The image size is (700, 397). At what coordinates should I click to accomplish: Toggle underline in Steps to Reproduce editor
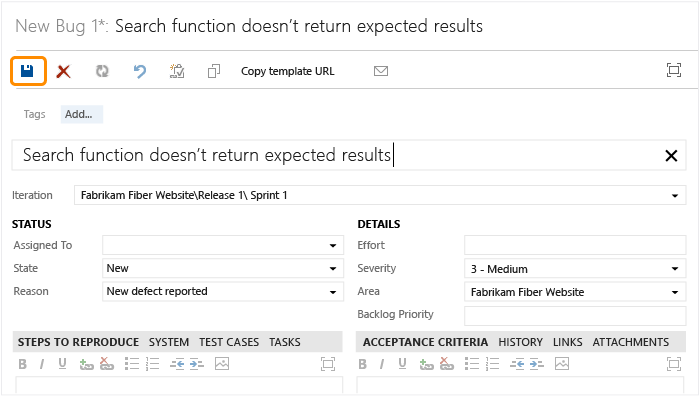click(62, 364)
